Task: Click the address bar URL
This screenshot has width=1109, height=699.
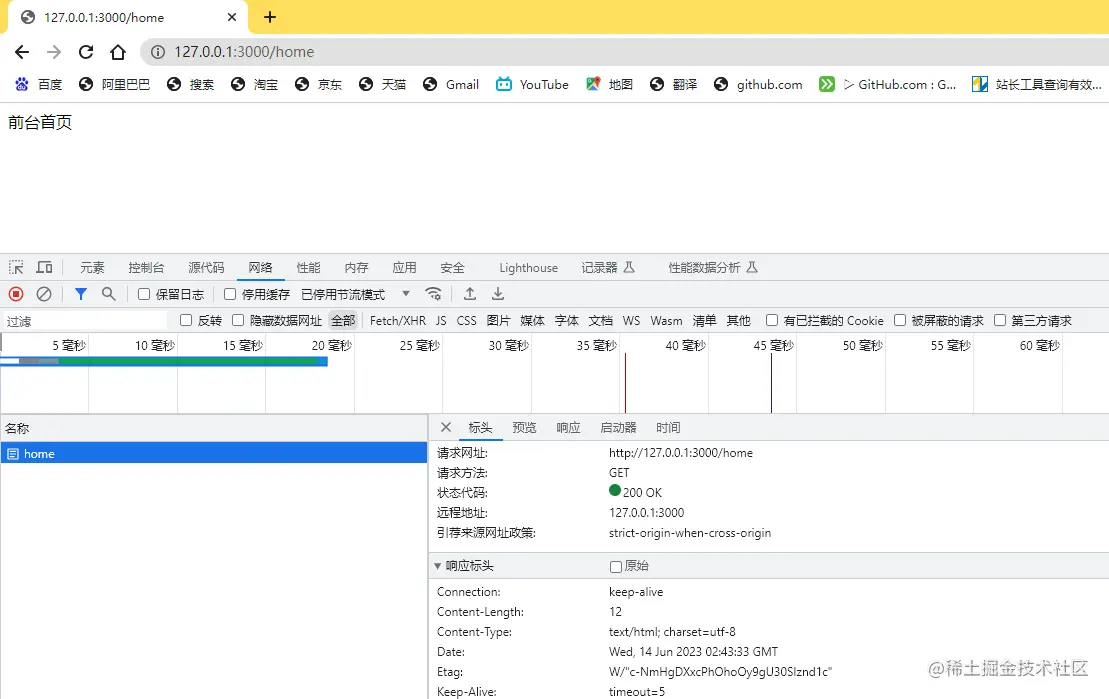Action: click(x=244, y=52)
